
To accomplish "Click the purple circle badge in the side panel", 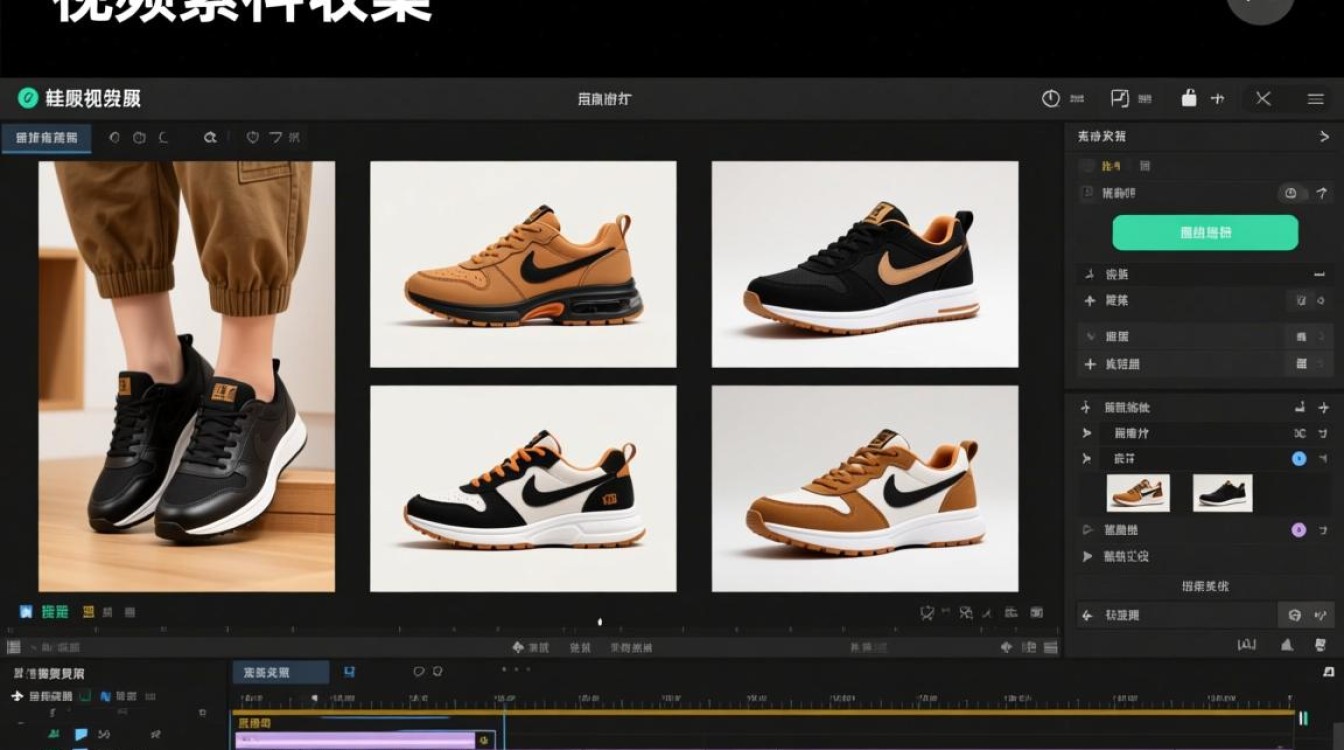I will tap(1299, 530).
